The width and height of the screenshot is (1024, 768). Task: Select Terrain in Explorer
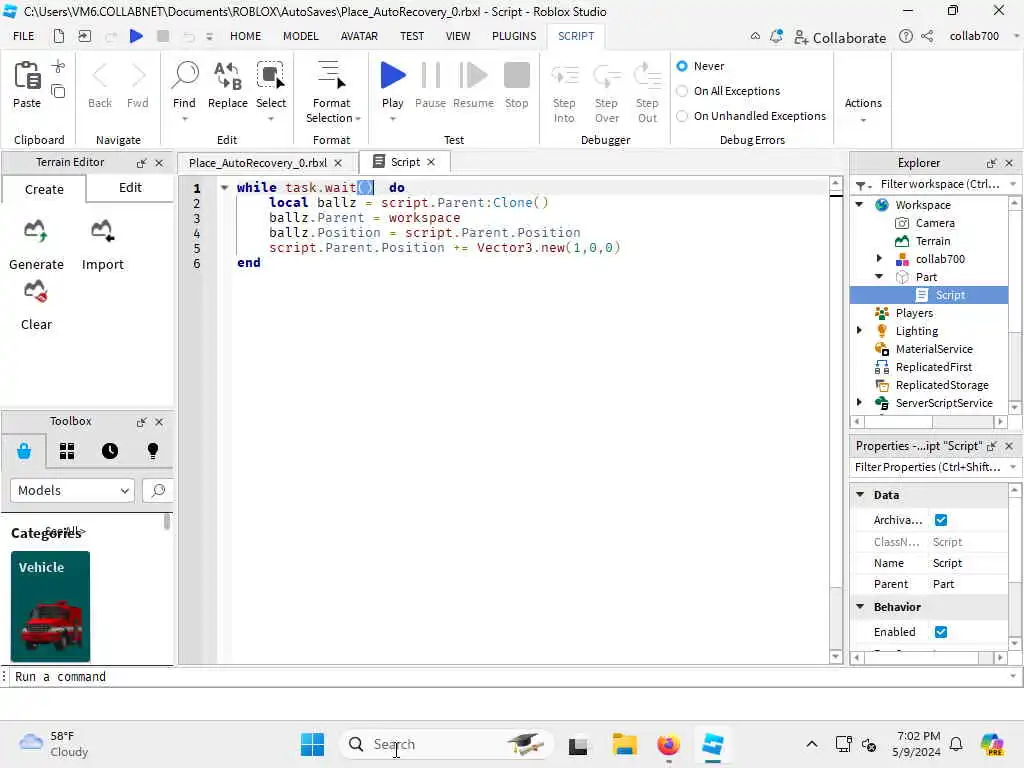(933, 241)
